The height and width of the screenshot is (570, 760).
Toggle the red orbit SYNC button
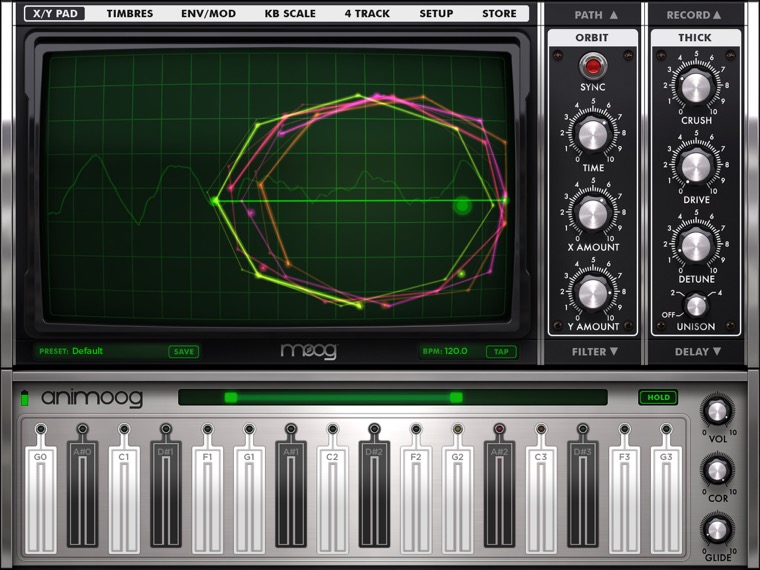tap(593, 66)
